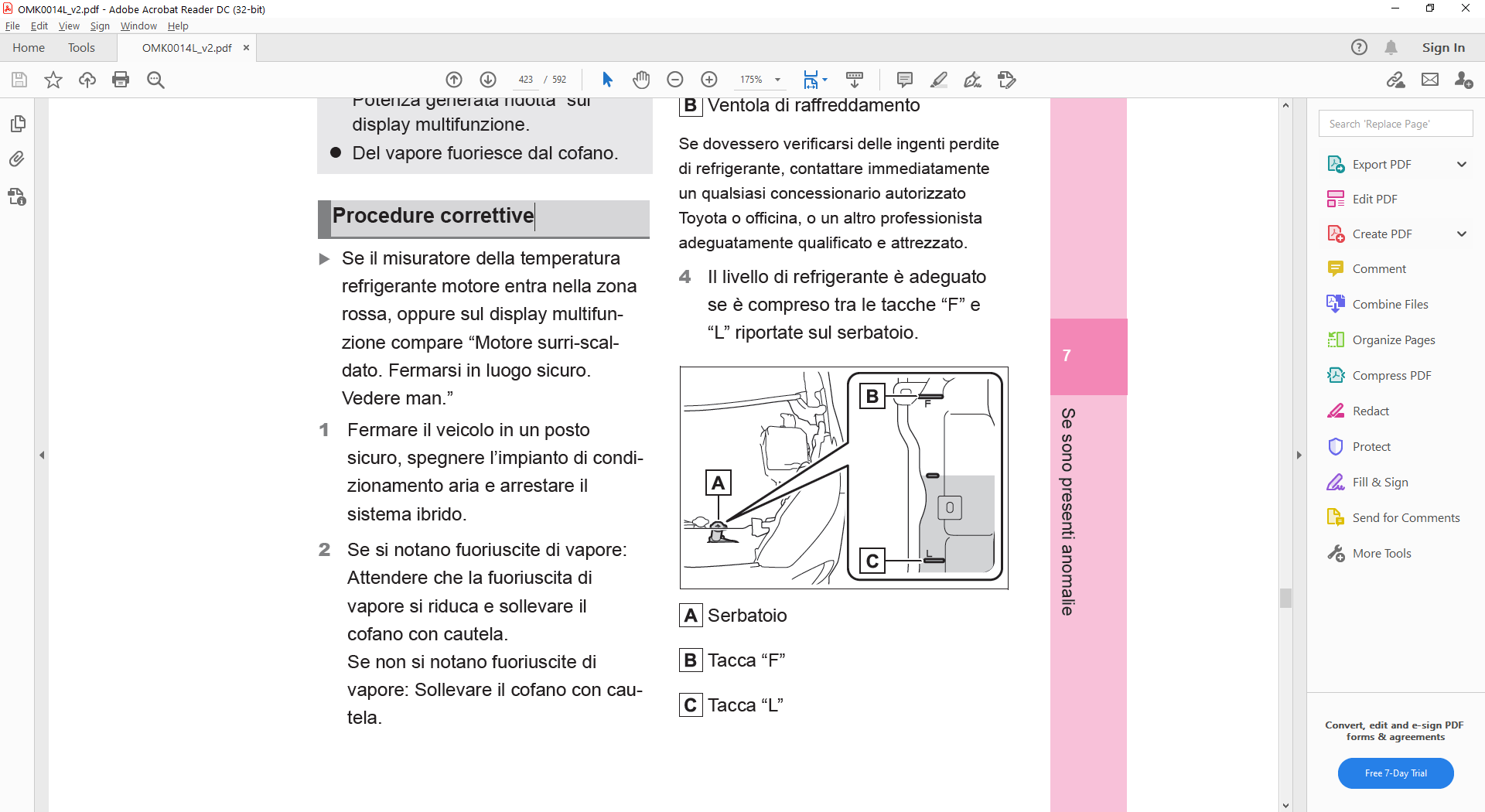The height and width of the screenshot is (812, 1485).
Task: Click the coolant reservoir diagram image
Action: [x=844, y=478]
